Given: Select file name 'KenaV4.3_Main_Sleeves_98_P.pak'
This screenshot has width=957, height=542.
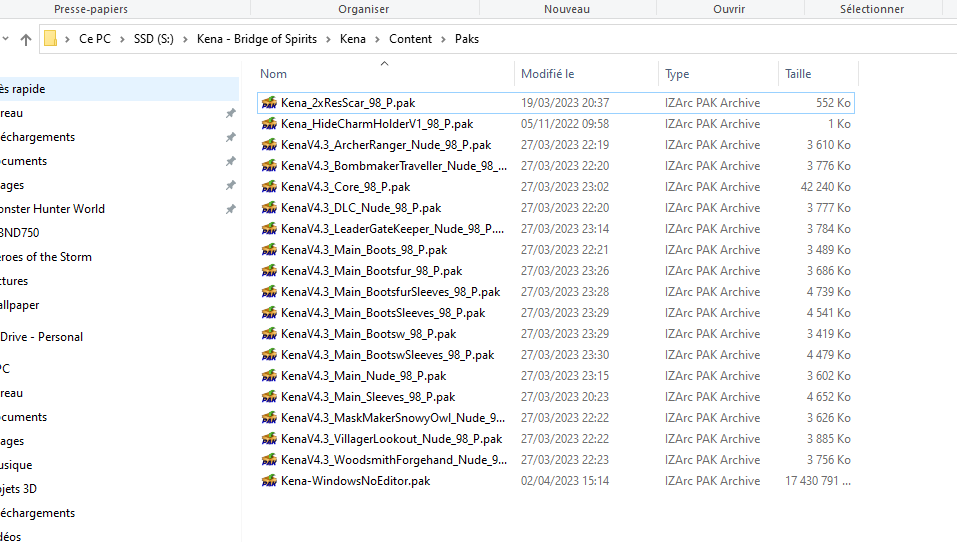Looking at the screenshot, I should (x=368, y=397).
